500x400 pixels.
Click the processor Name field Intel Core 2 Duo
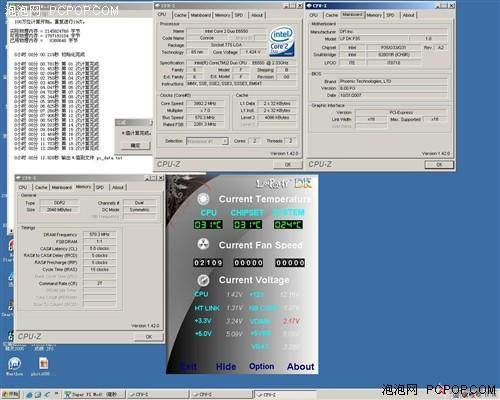pos(226,31)
